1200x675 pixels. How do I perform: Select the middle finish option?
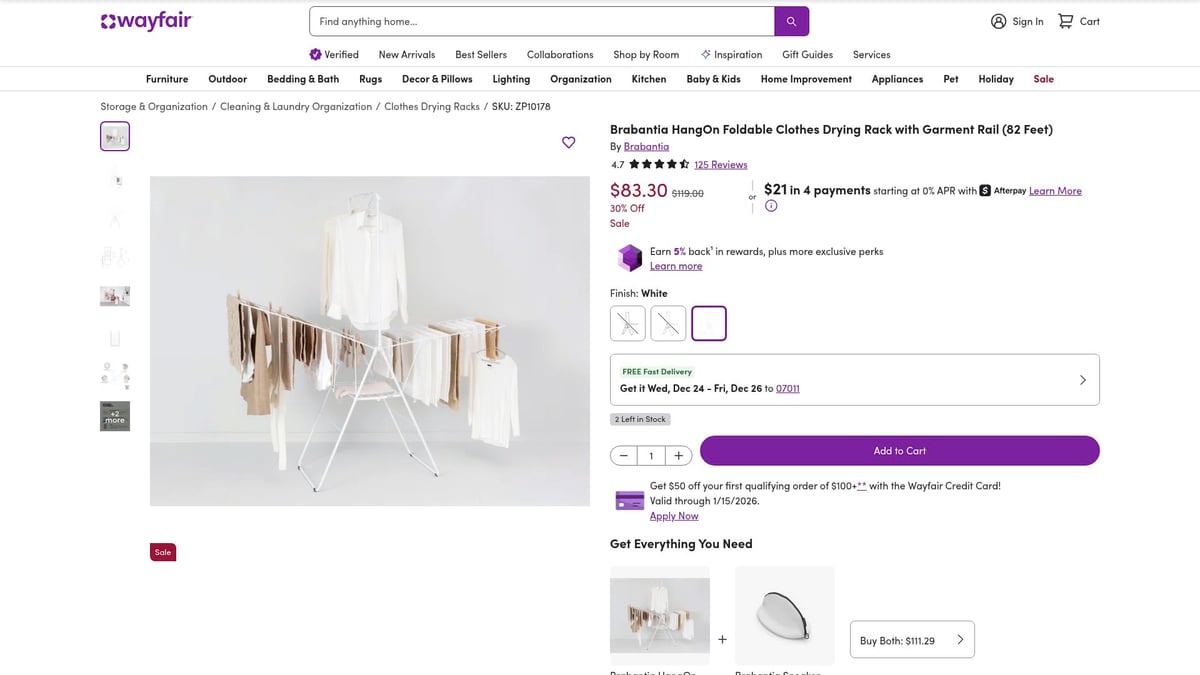click(668, 322)
